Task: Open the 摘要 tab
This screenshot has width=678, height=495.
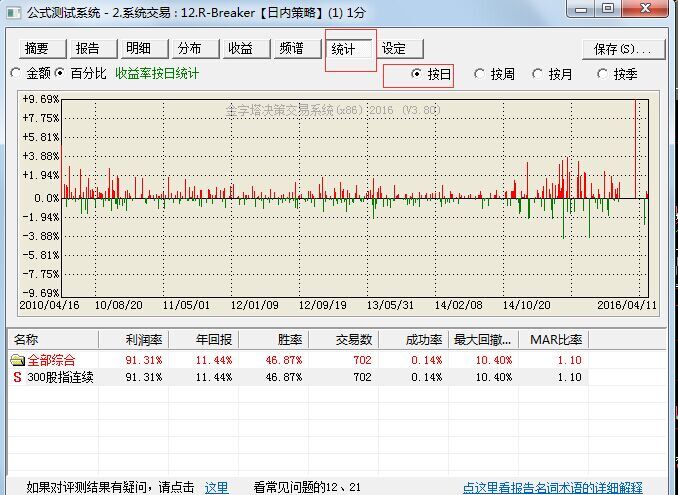Action: click(x=38, y=48)
